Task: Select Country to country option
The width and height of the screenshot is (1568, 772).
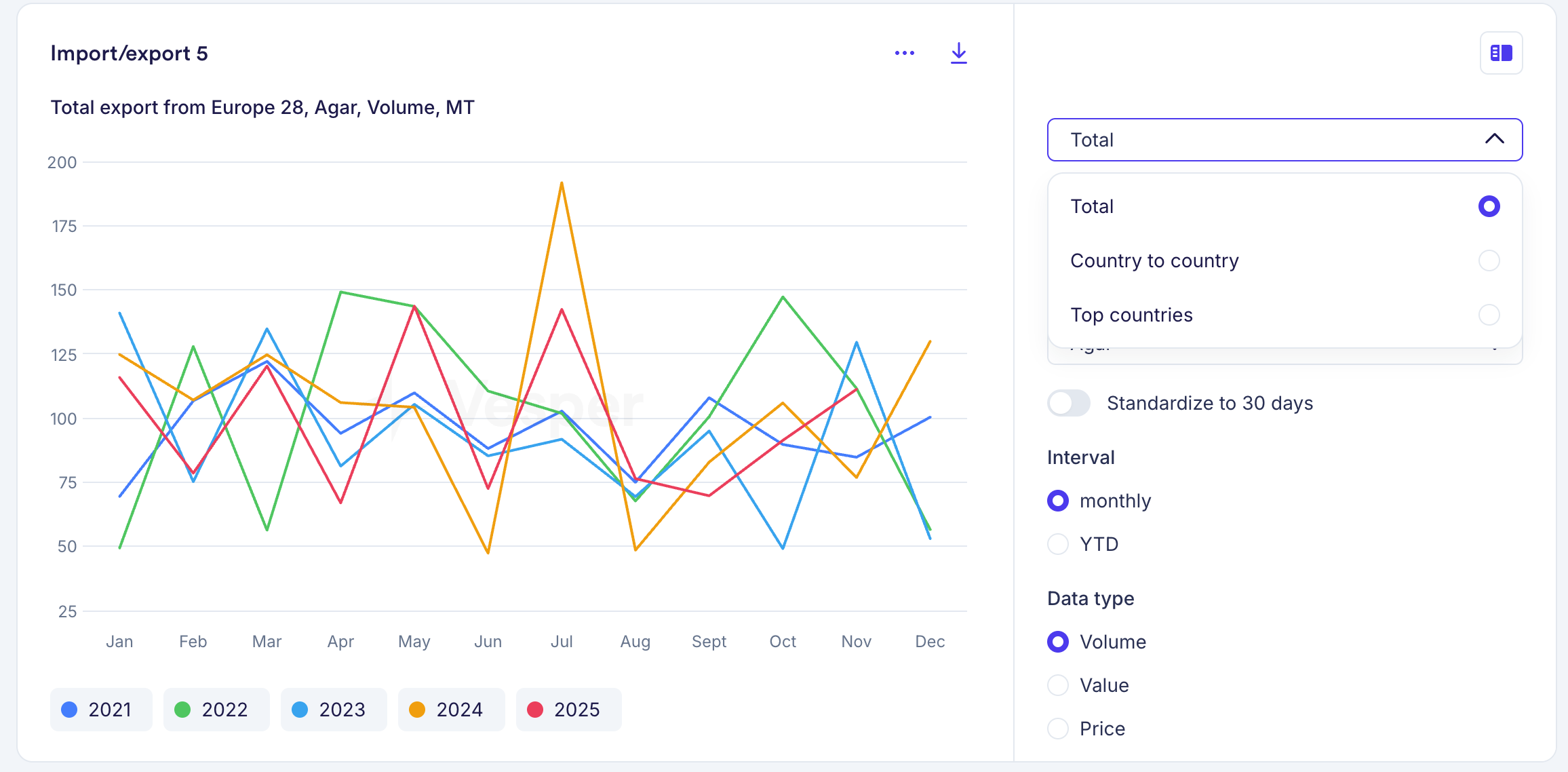Action: click(x=1154, y=260)
